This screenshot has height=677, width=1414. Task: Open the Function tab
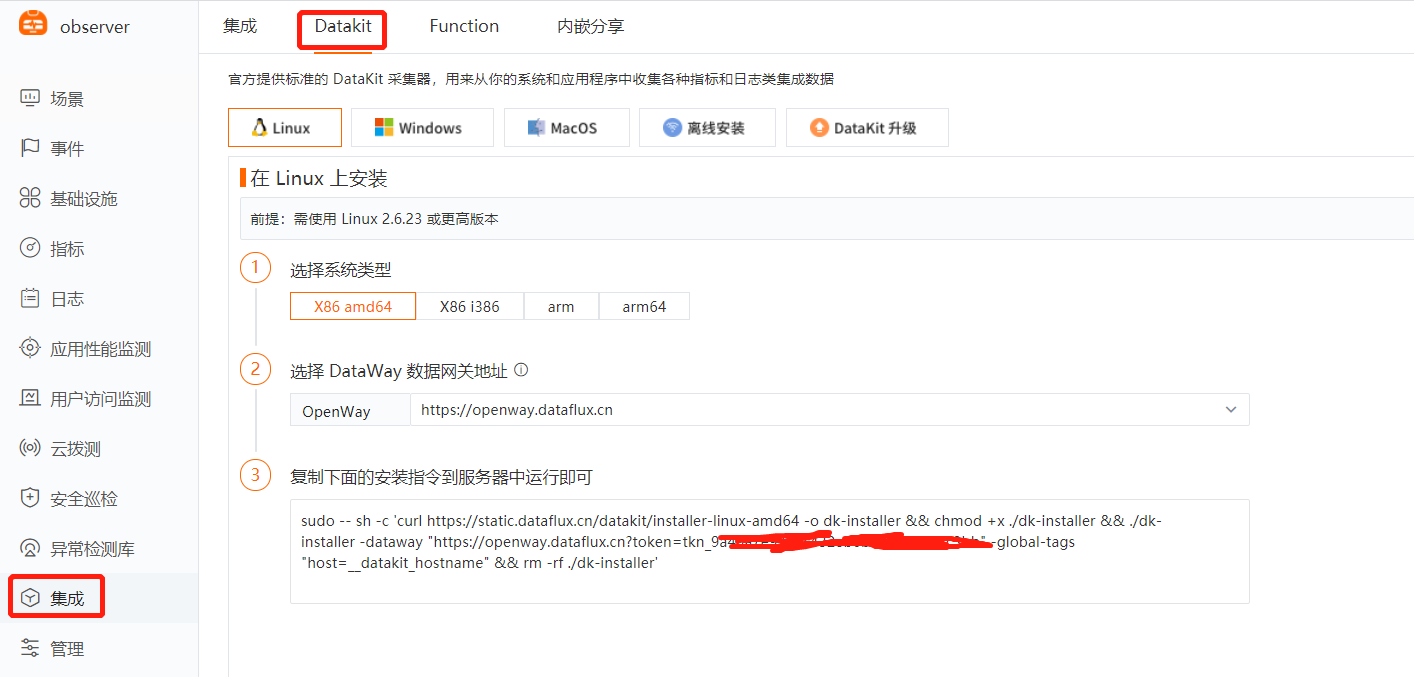click(x=464, y=26)
